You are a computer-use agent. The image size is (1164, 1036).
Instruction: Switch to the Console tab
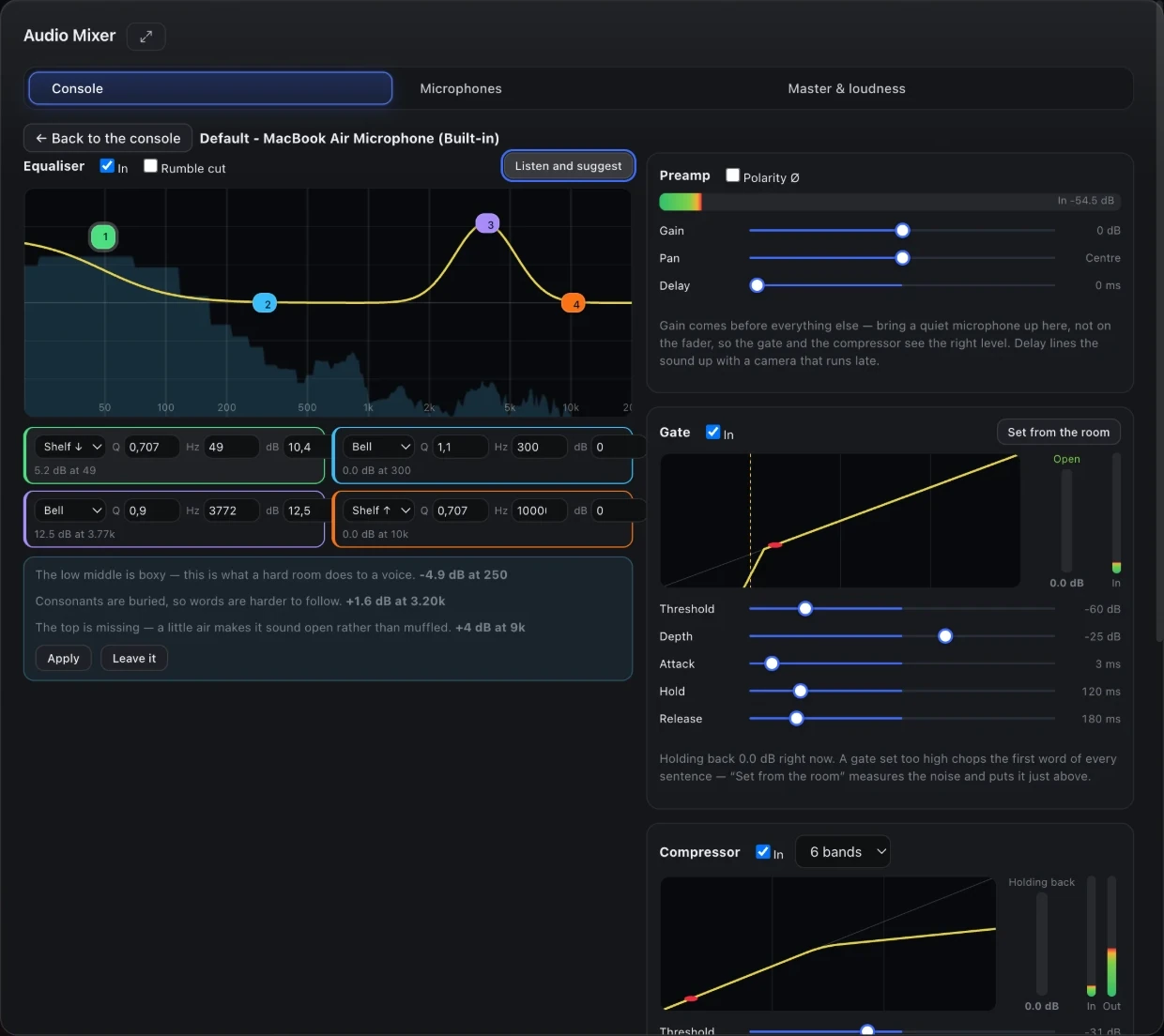point(210,88)
